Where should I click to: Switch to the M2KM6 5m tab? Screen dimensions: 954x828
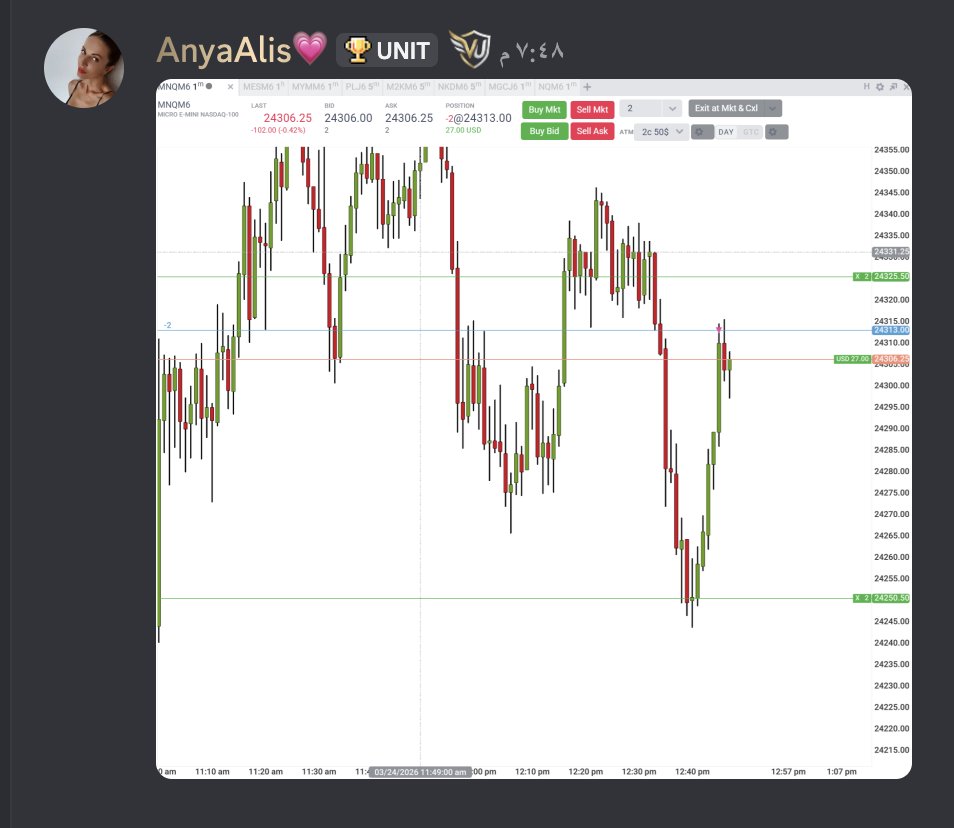[x=408, y=87]
